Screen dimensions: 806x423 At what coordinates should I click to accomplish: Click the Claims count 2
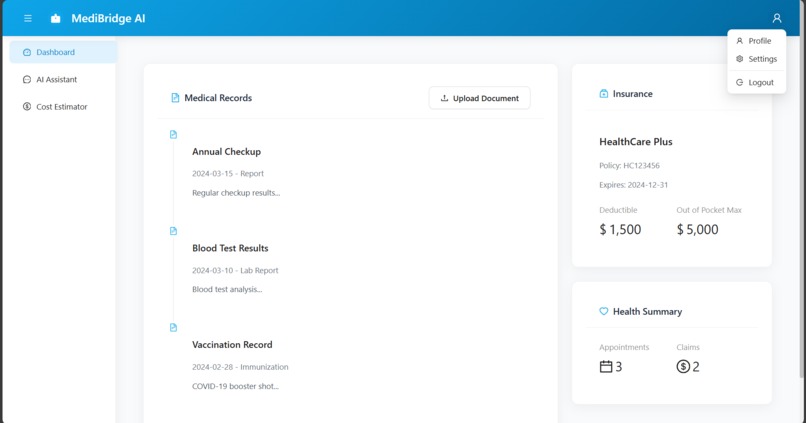pyautogui.click(x=696, y=366)
